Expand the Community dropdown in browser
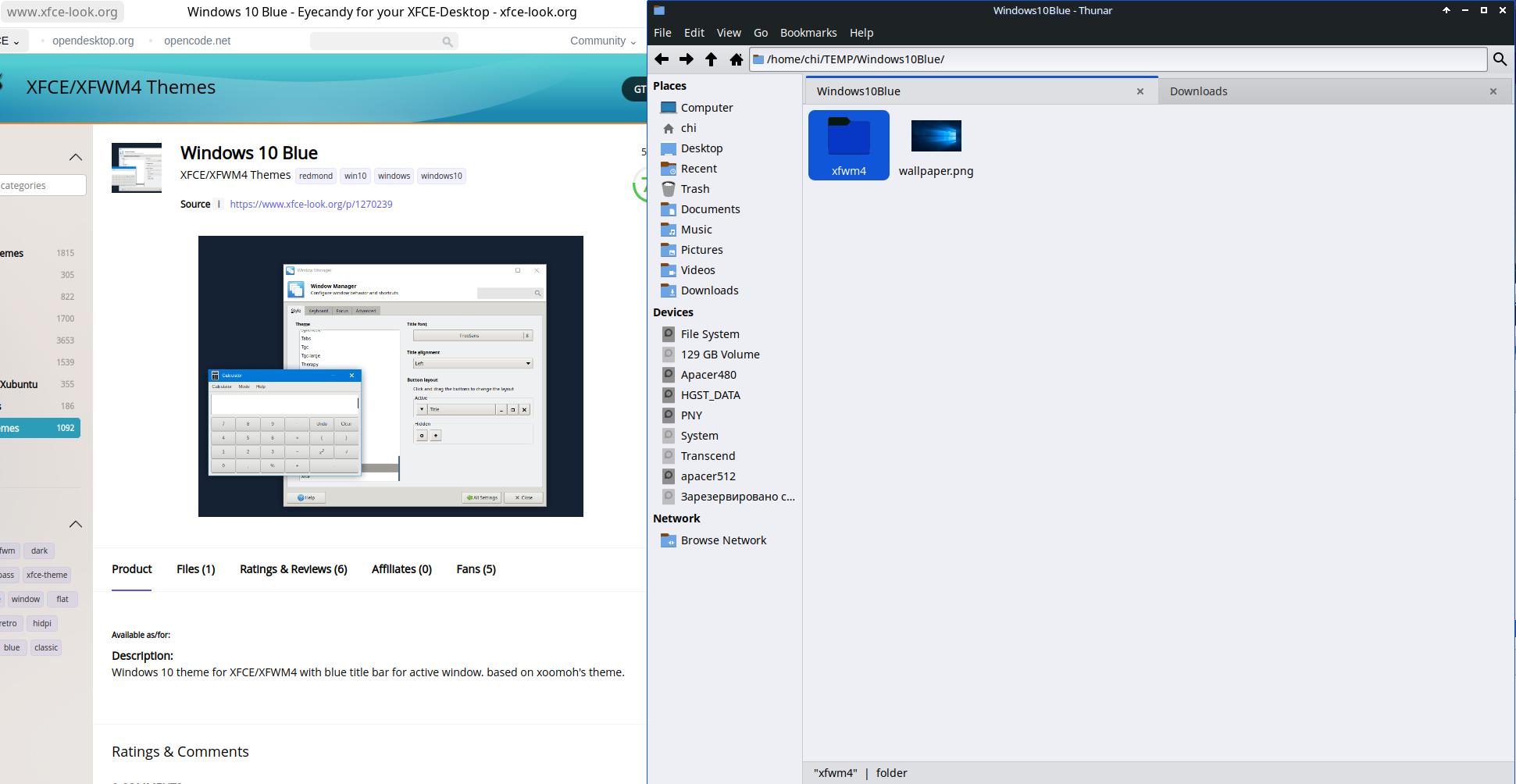The height and width of the screenshot is (784, 1516). click(603, 41)
